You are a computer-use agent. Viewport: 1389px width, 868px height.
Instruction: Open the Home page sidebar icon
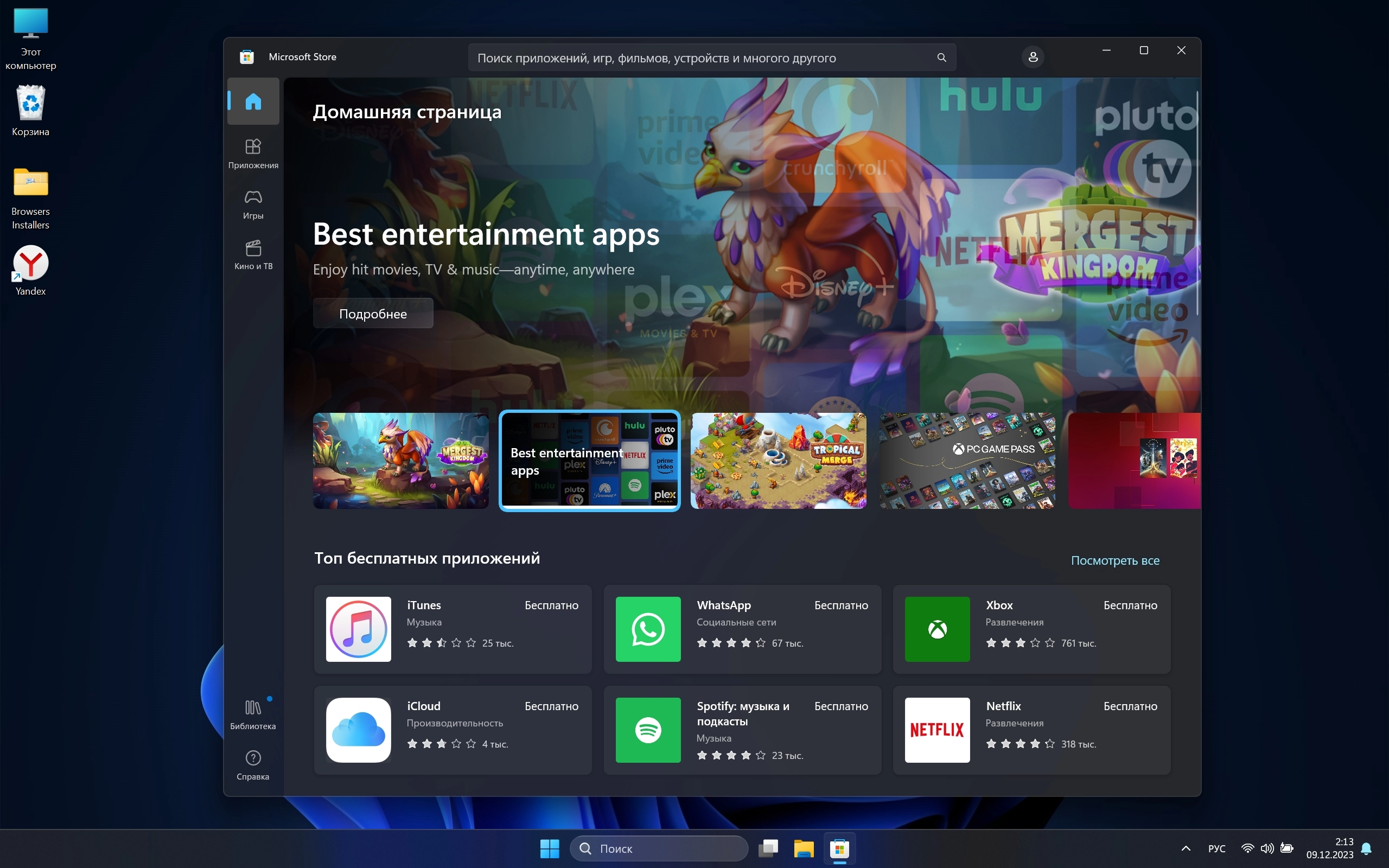253,101
